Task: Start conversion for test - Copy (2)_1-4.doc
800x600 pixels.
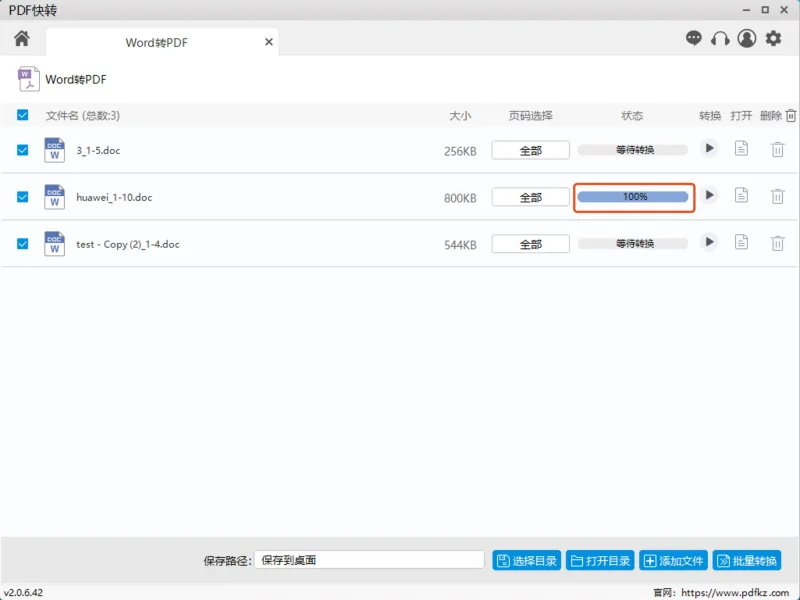Action: 709,242
